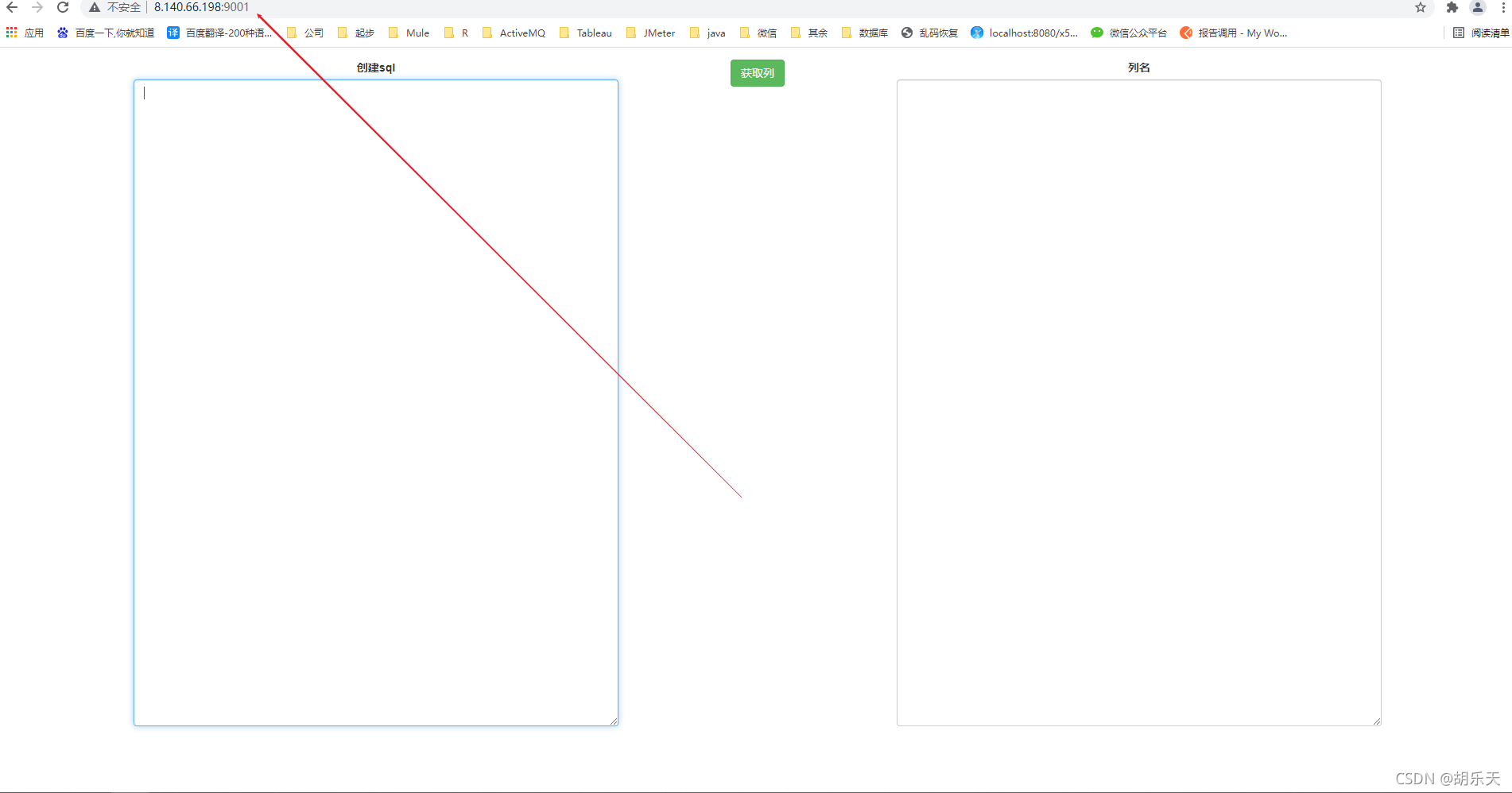Open the localhost:8080 bookmark
This screenshot has height=793, width=1512.
(1025, 33)
